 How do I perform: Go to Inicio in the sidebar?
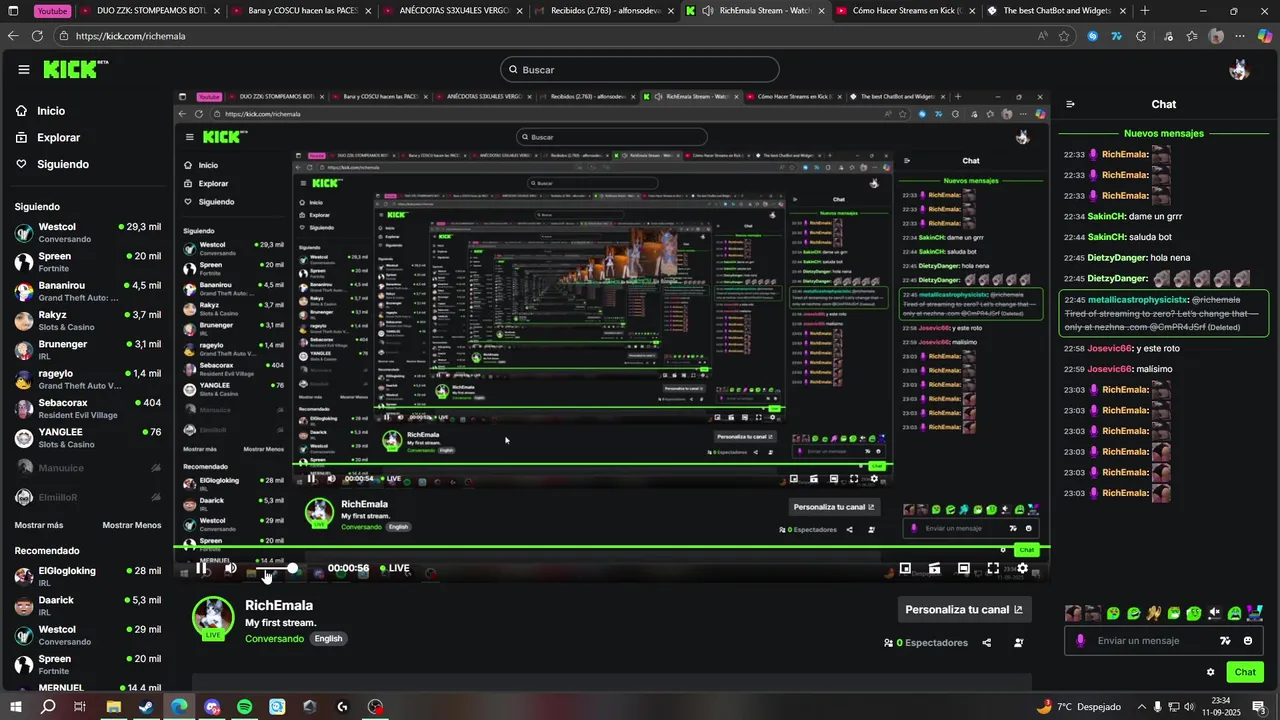tap(51, 111)
